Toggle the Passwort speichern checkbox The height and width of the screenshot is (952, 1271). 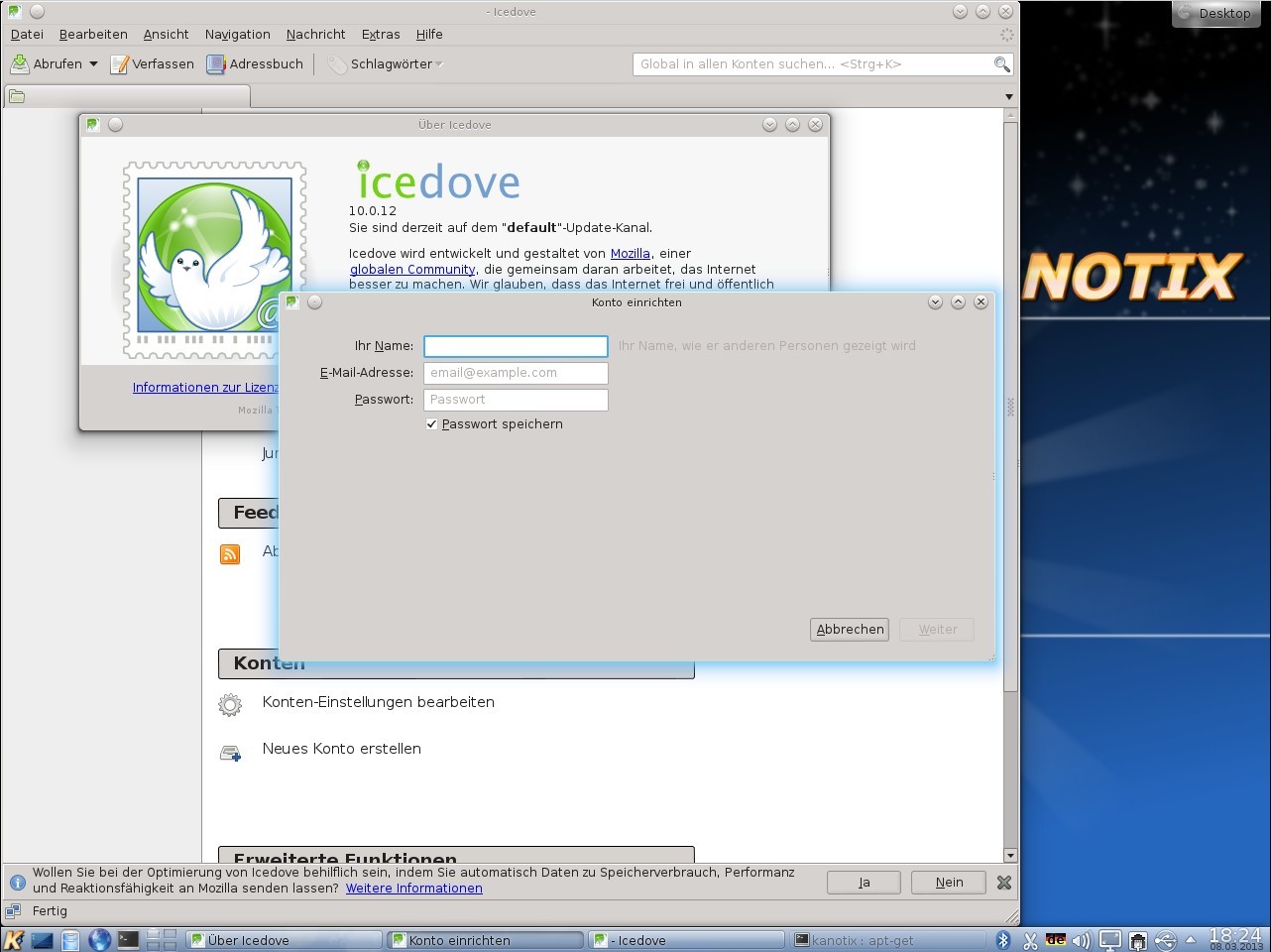tap(431, 424)
